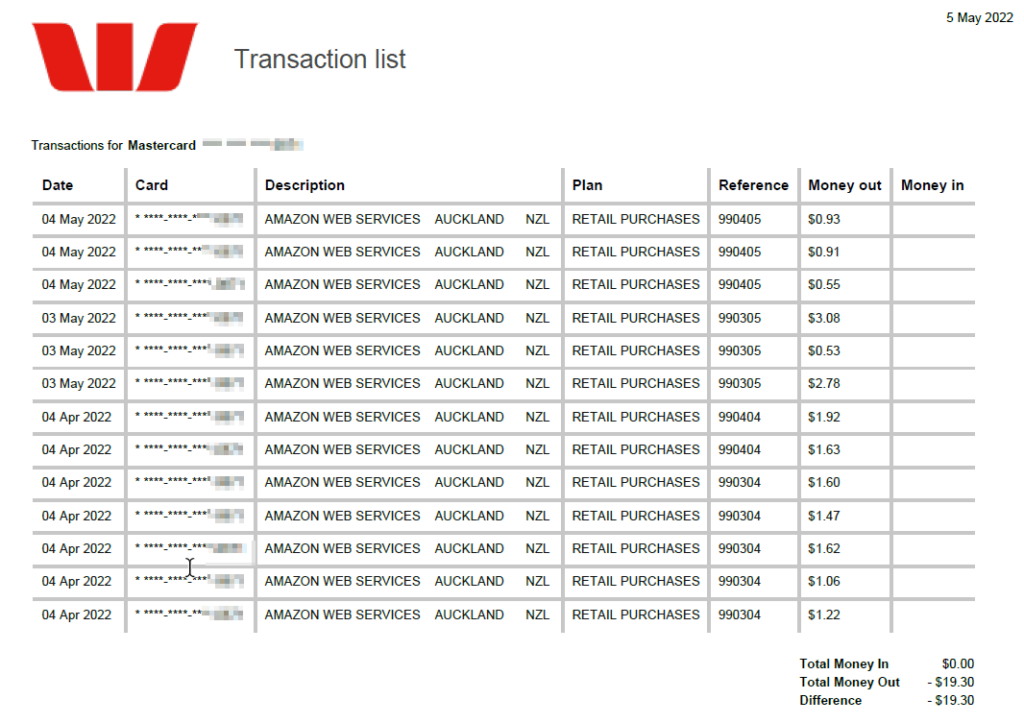This screenshot has width=1024, height=723.
Task: Click reference 990404 in the $1.63 row
Action: pyautogui.click(x=739, y=449)
